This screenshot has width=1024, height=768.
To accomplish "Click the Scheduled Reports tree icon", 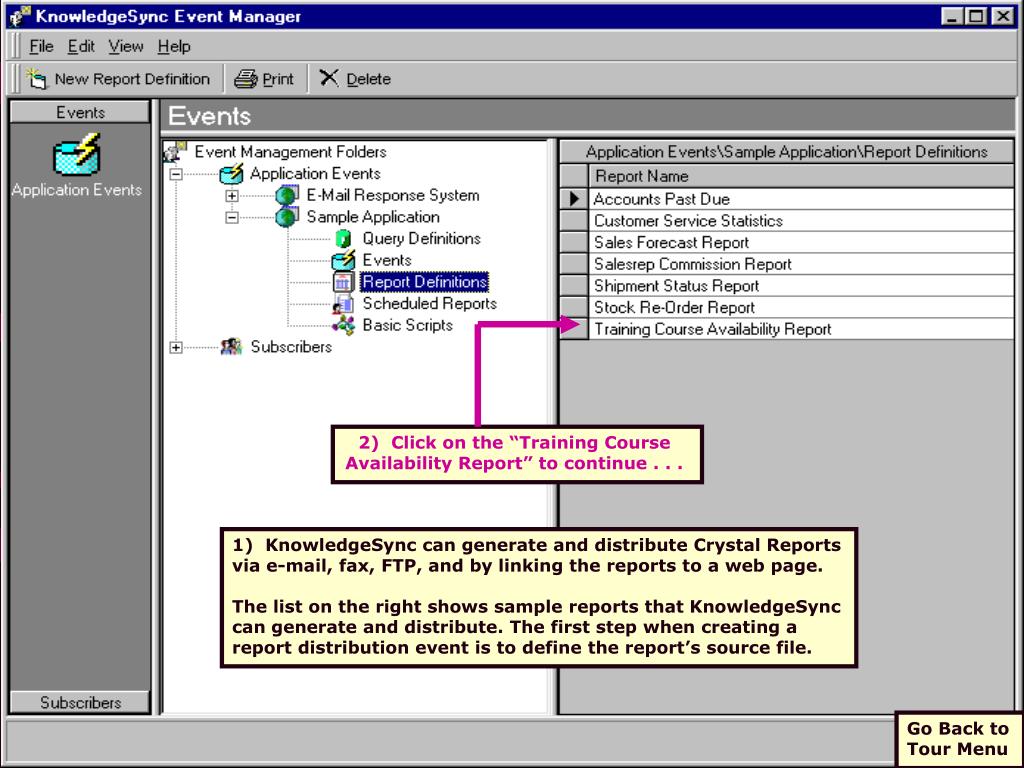I will click(x=344, y=304).
